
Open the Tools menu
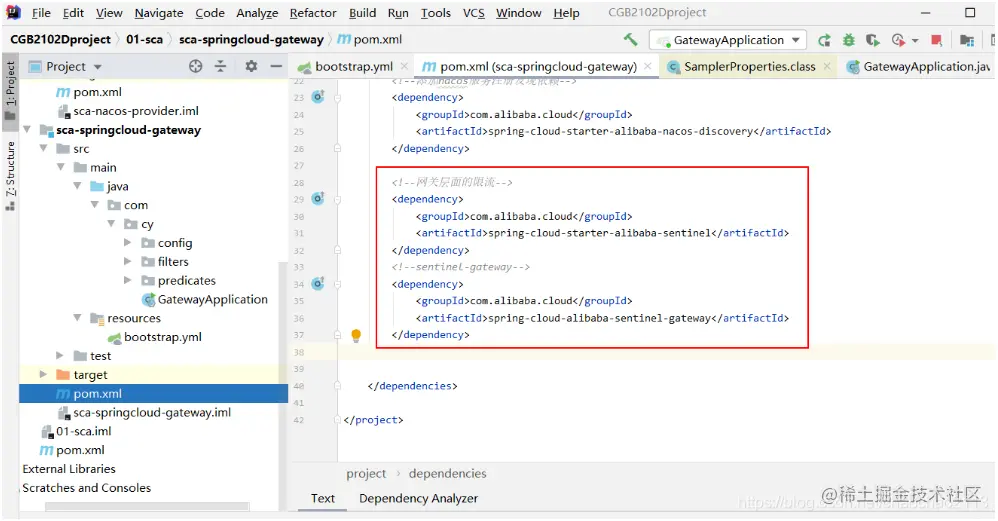pyautogui.click(x=435, y=13)
